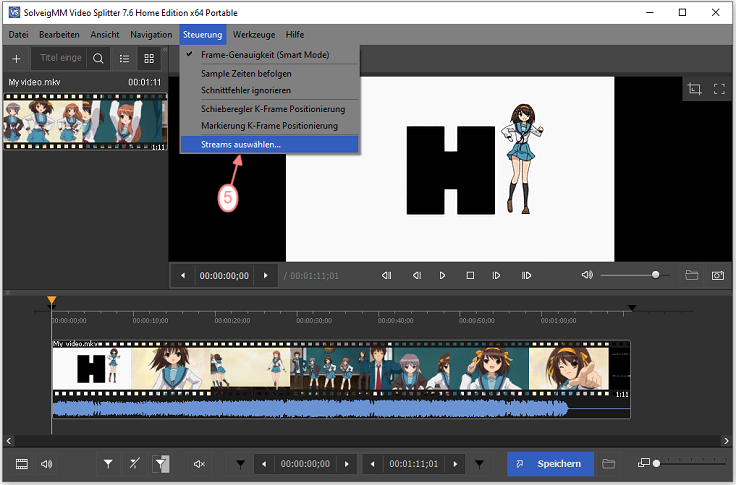
Task: Mute selected audio with speaker-x icon
Action: pyautogui.click(x=199, y=464)
